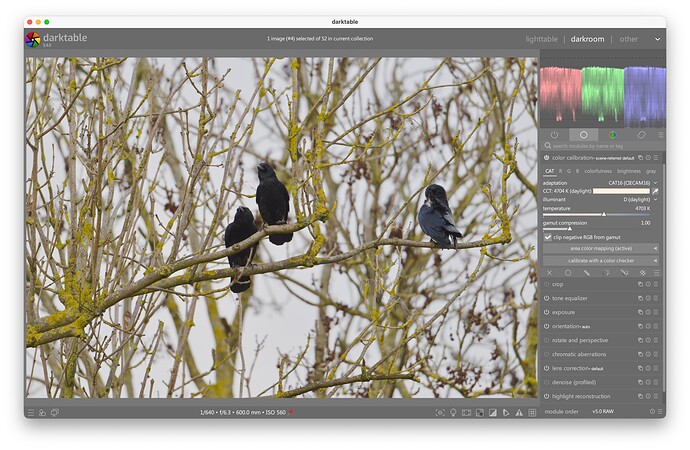This screenshot has height=450, width=690.
Task: Open color calibration multiple instances icon
Action: click(641, 157)
